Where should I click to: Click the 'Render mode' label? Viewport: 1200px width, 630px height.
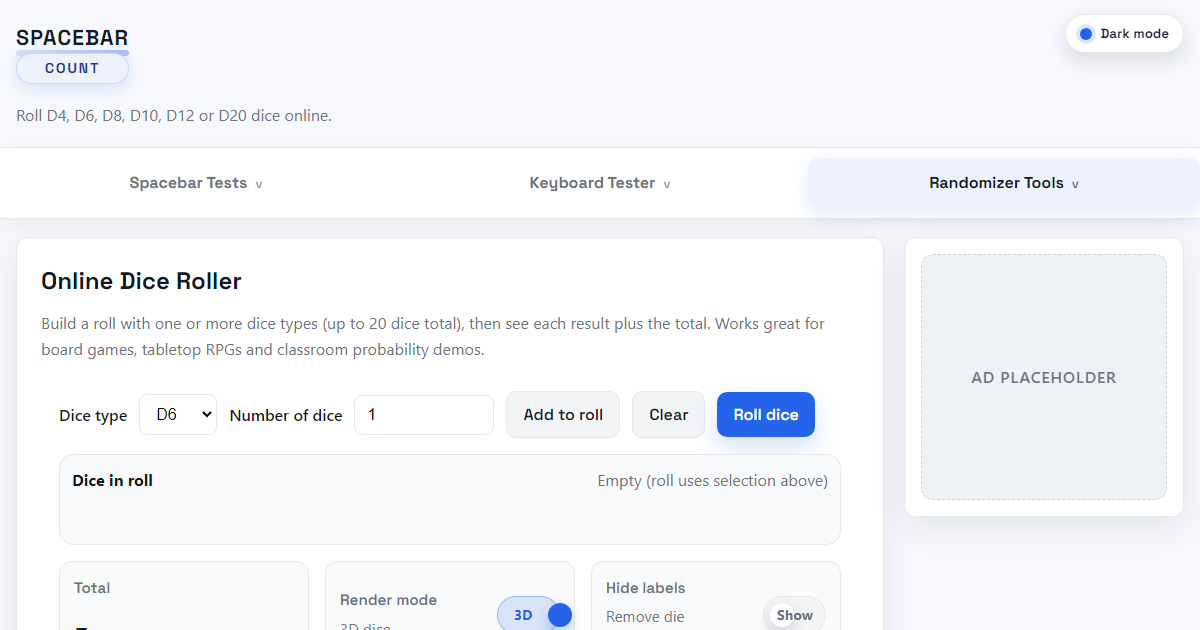click(388, 600)
